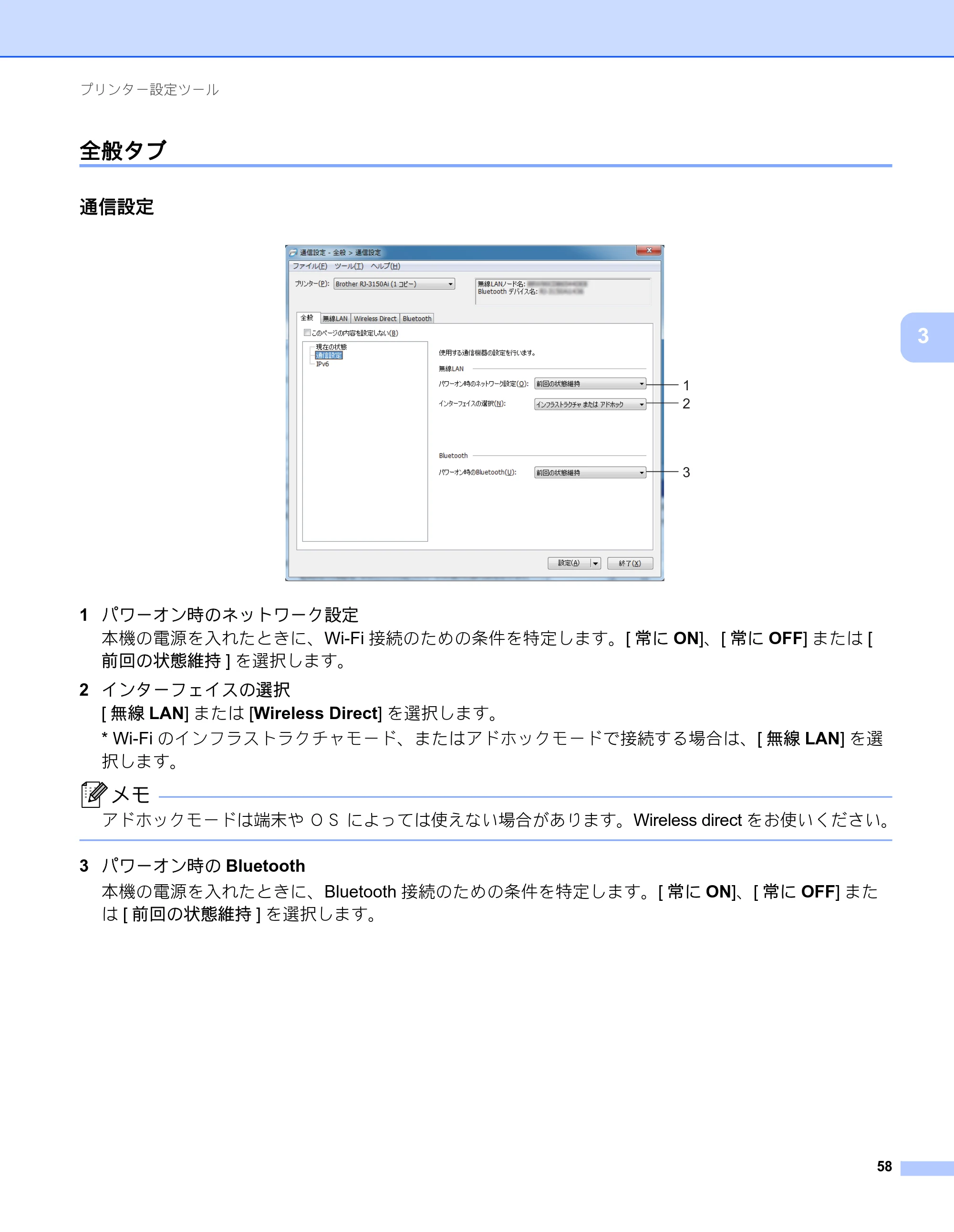This screenshot has width=954, height=1232.
Task: Click the chapter 3 side tab
Action: (x=927, y=337)
